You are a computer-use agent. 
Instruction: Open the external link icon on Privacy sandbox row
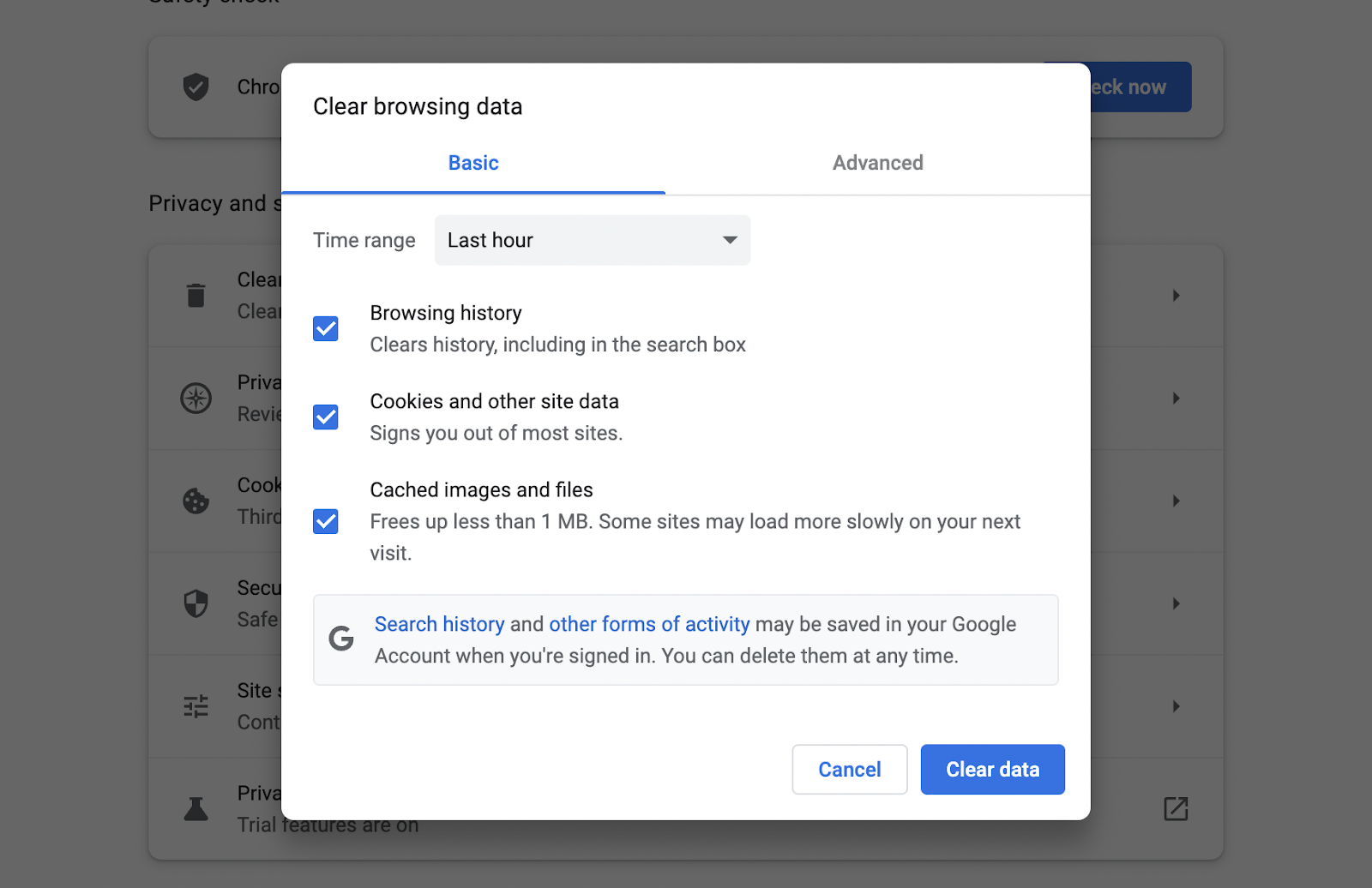point(1176,807)
